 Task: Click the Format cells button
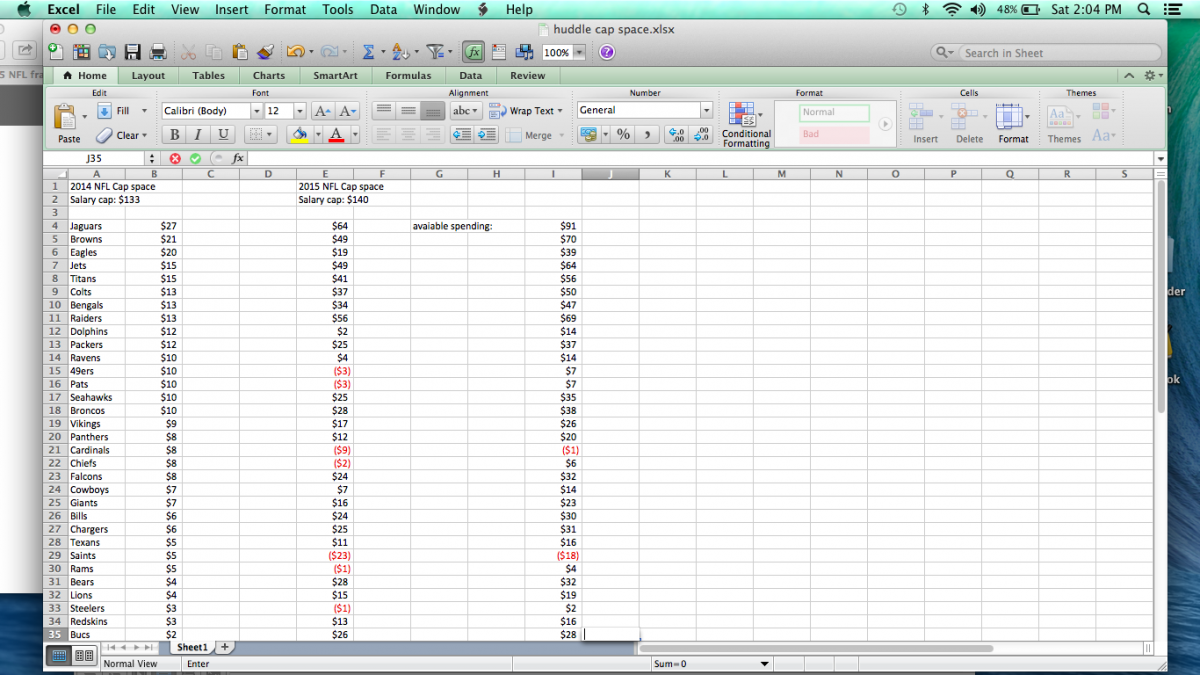(1012, 124)
